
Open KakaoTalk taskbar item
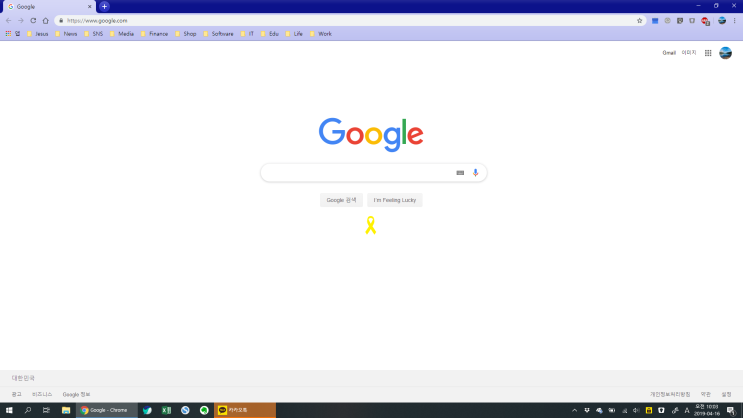pos(245,410)
